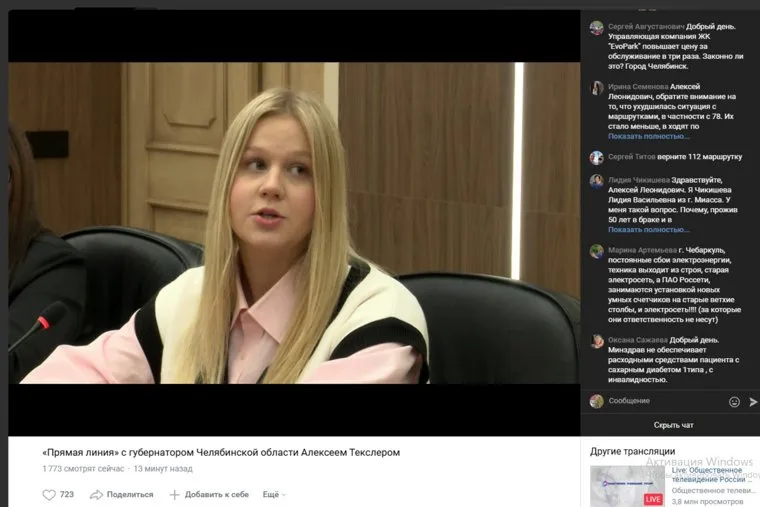Open the emoji picker in chat

(x=734, y=401)
